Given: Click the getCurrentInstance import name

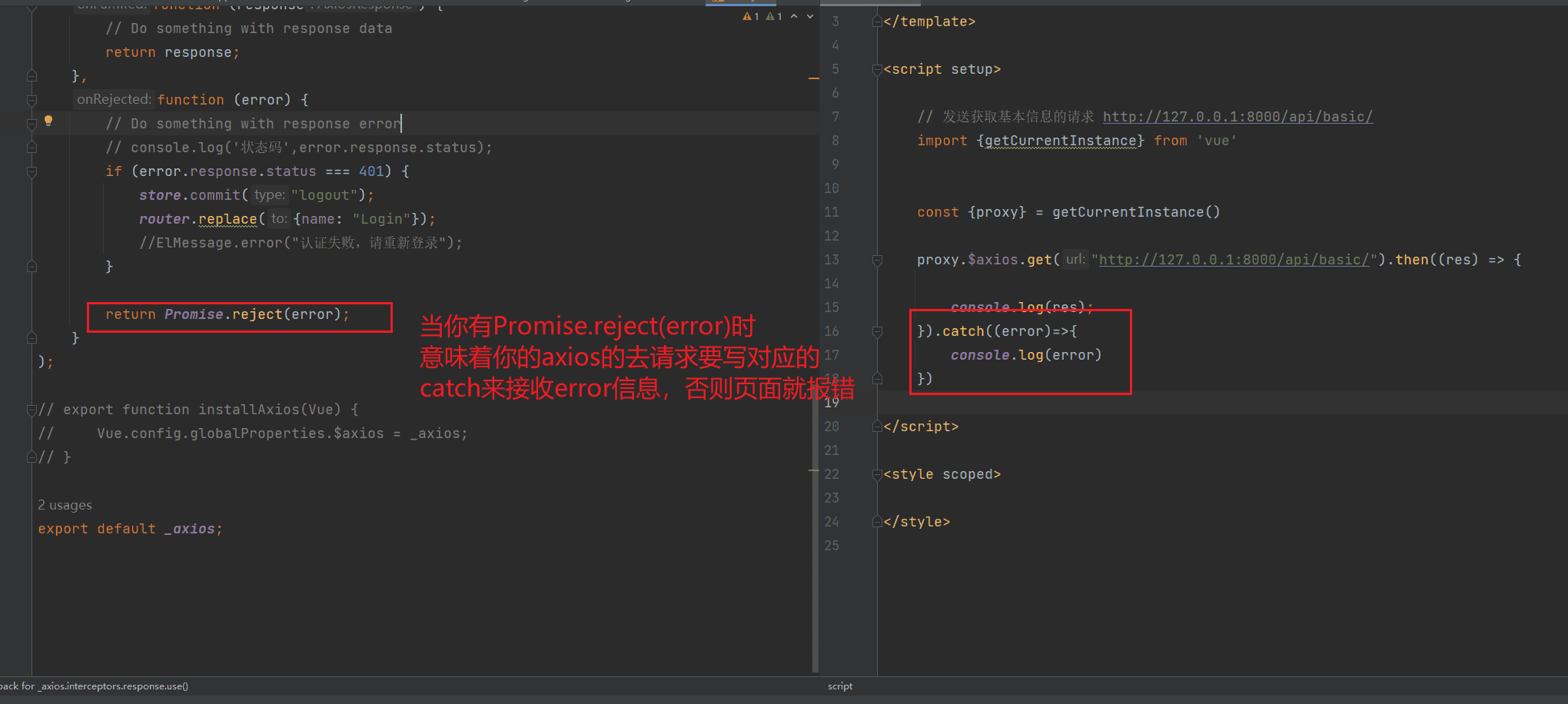Looking at the screenshot, I should coord(1060,141).
